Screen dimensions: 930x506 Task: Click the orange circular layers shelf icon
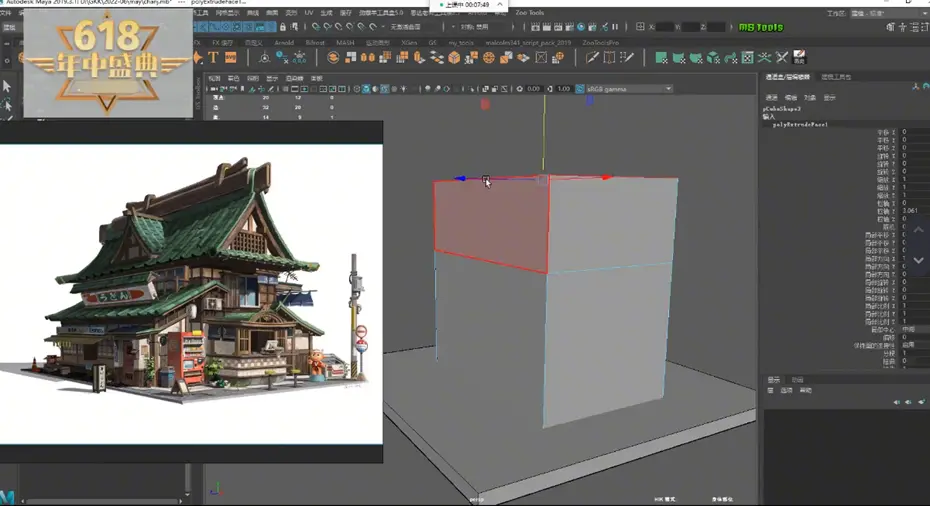point(333,57)
